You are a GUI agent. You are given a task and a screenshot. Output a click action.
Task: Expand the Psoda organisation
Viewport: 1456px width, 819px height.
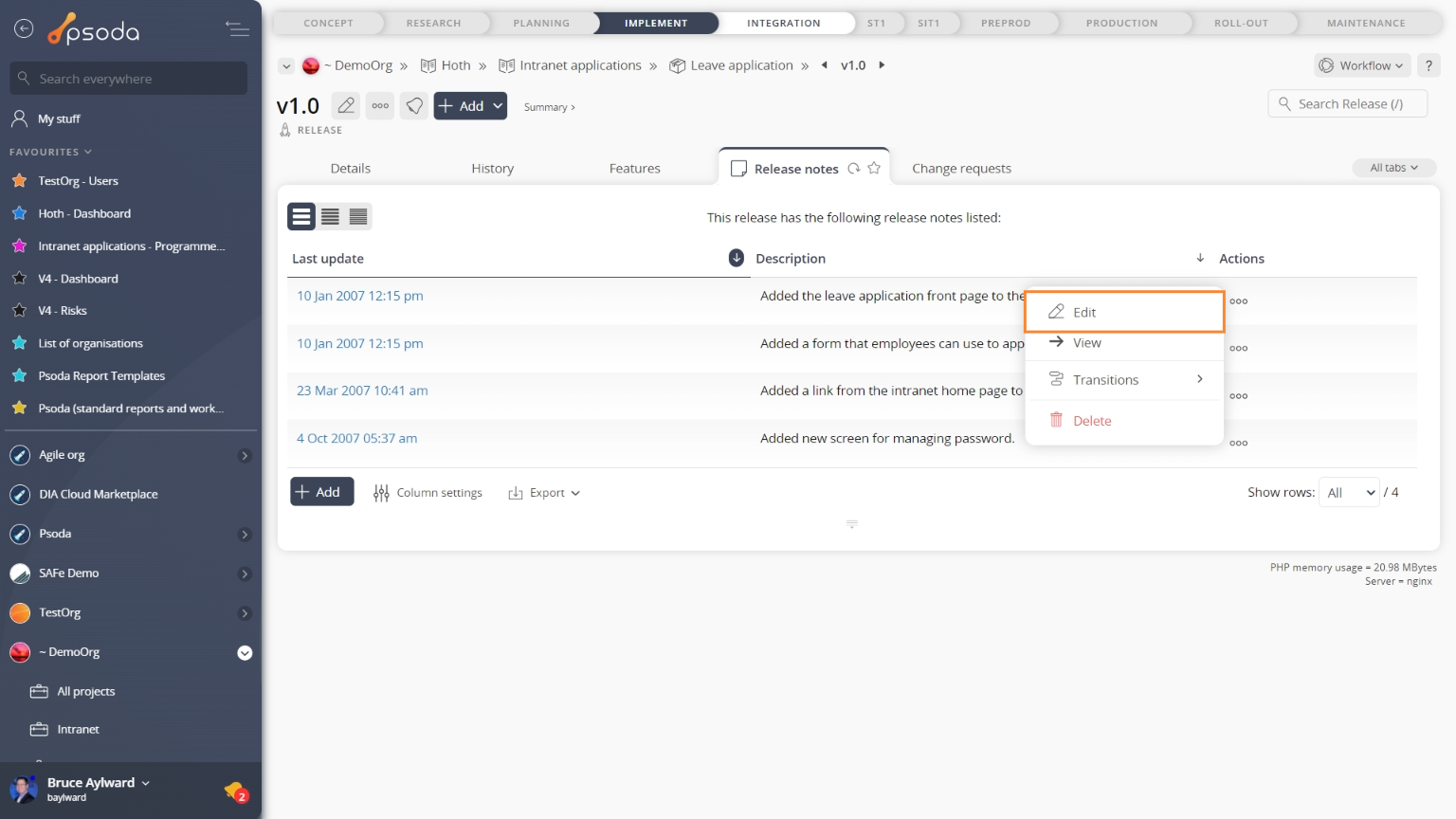tap(245, 535)
